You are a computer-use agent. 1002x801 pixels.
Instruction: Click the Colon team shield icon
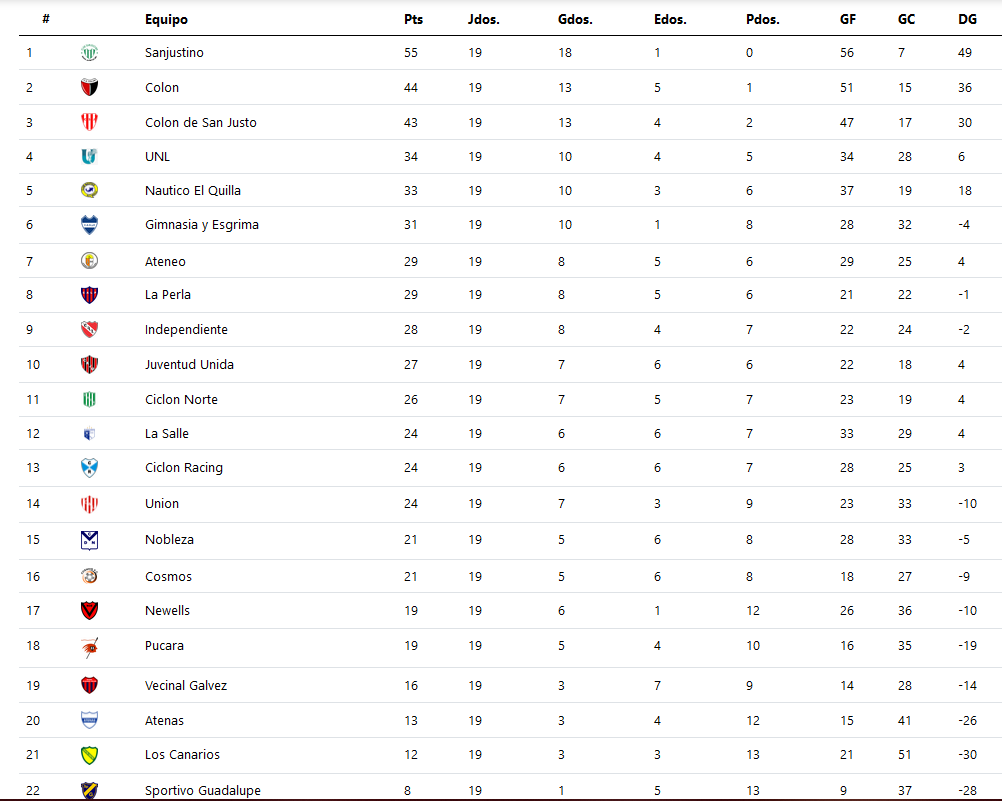tap(89, 87)
